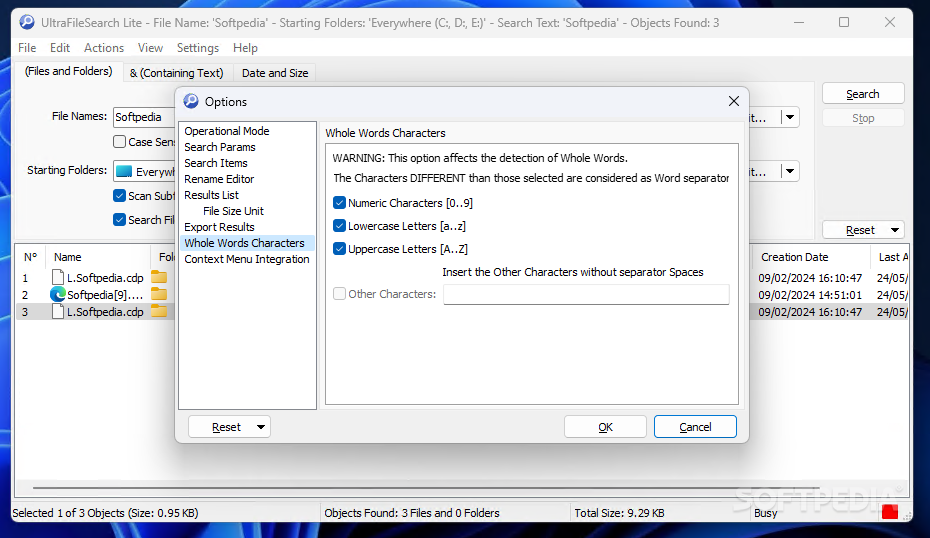Click file icon of row 3 L.Softpedia.cdp
The width and height of the screenshot is (930, 538).
click(58, 311)
